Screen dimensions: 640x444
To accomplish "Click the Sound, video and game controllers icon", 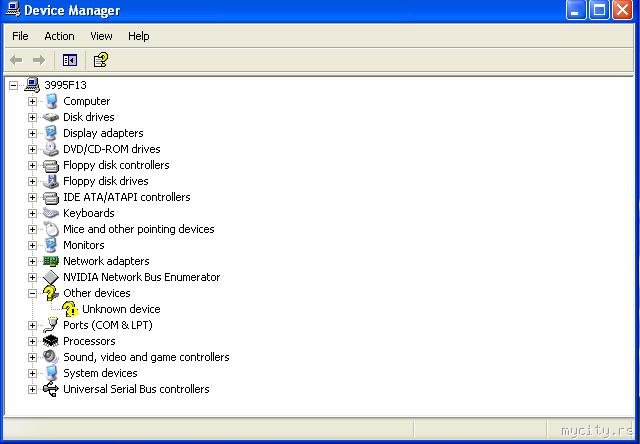I will [x=51, y=357].
